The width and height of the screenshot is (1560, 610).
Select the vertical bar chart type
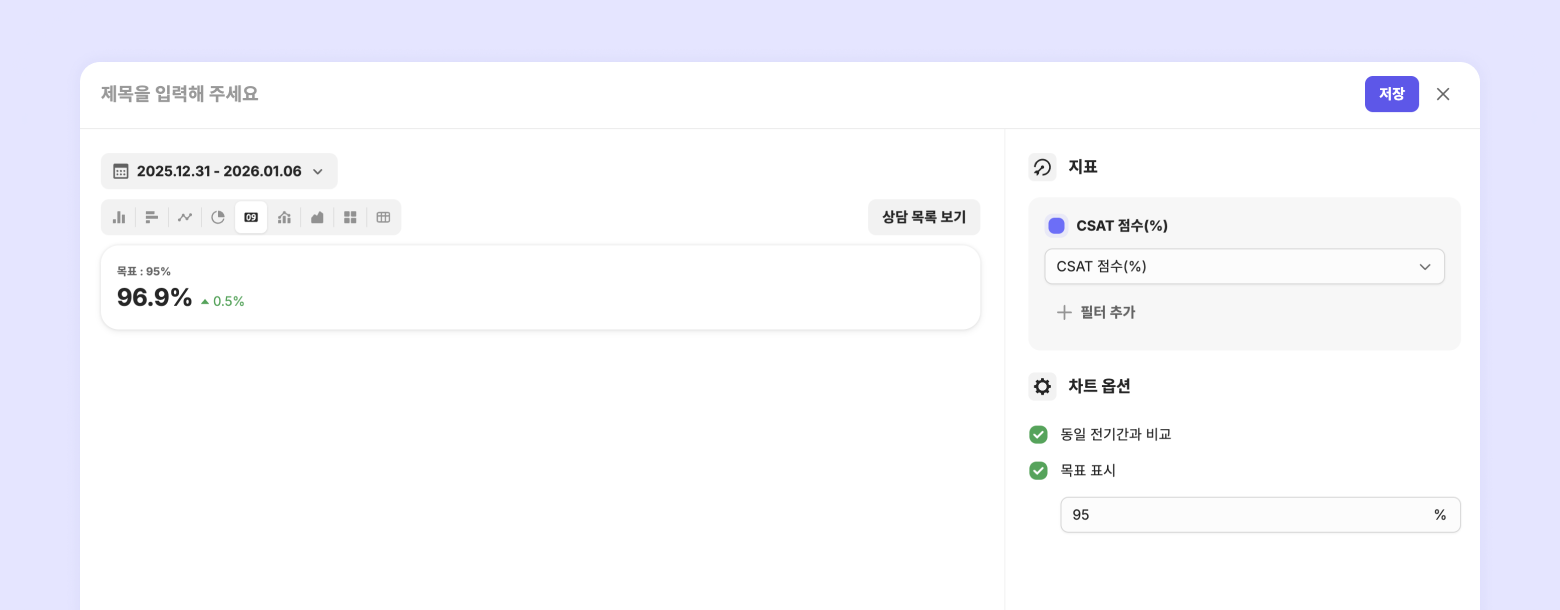(119, 217)
